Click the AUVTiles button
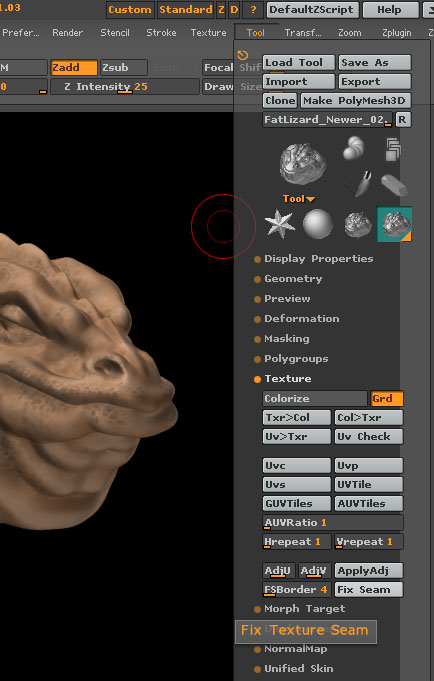 coord(369,503)
